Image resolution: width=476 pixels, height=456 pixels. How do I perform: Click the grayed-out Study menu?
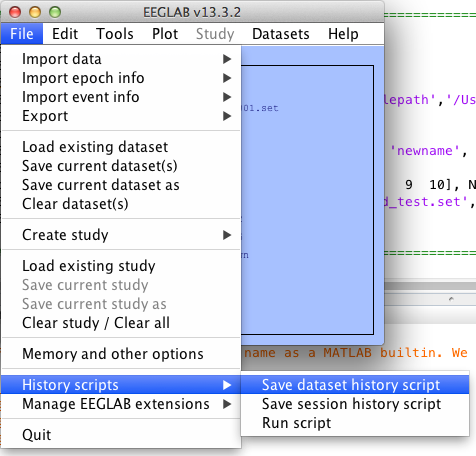pos(215,34)
